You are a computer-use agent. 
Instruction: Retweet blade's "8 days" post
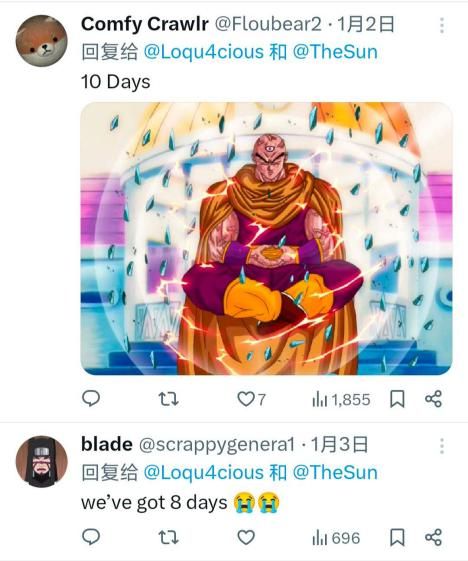(x=168, y=537)
